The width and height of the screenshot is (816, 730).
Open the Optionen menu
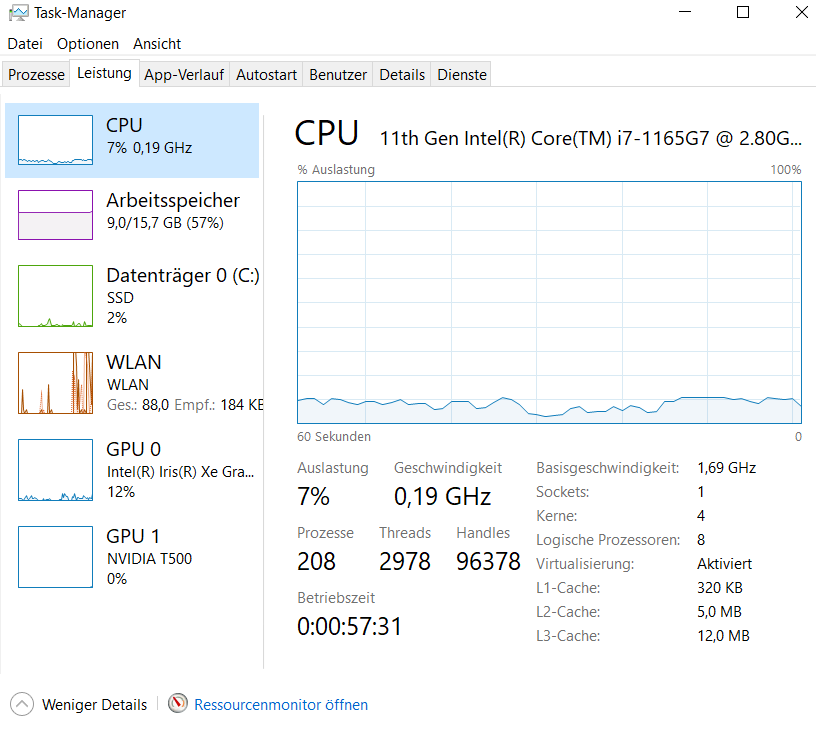pyautogui.click(x=88, y=44)
